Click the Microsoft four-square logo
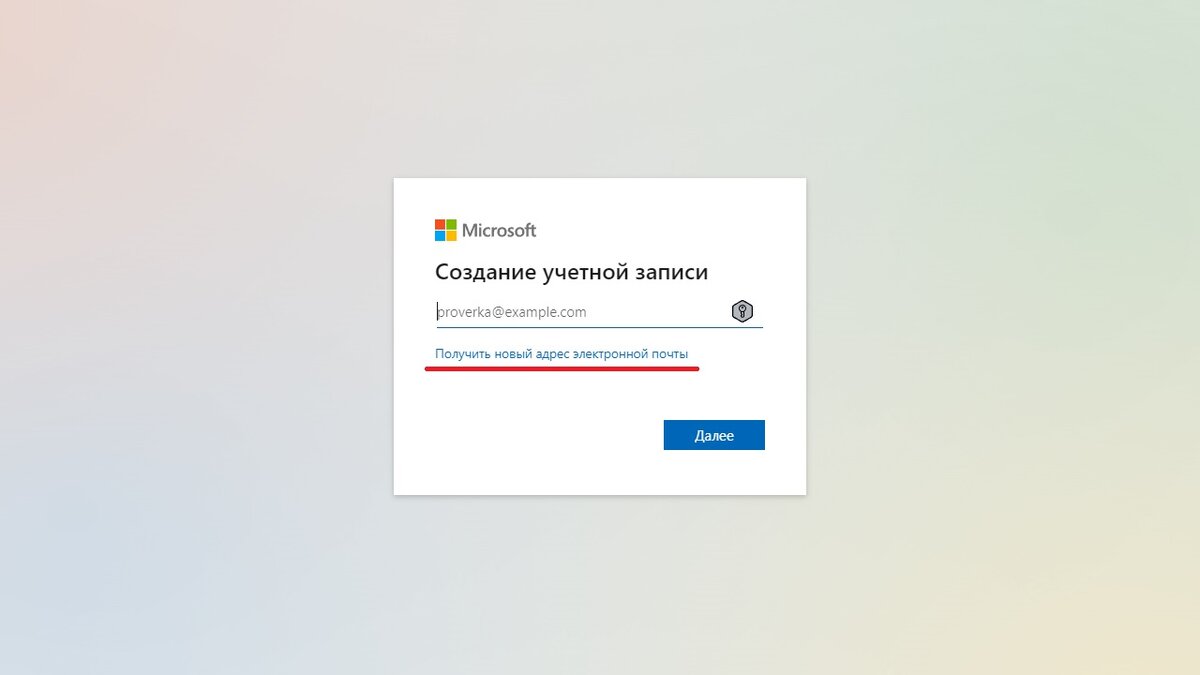1200x675 pixels. point(445,230)
